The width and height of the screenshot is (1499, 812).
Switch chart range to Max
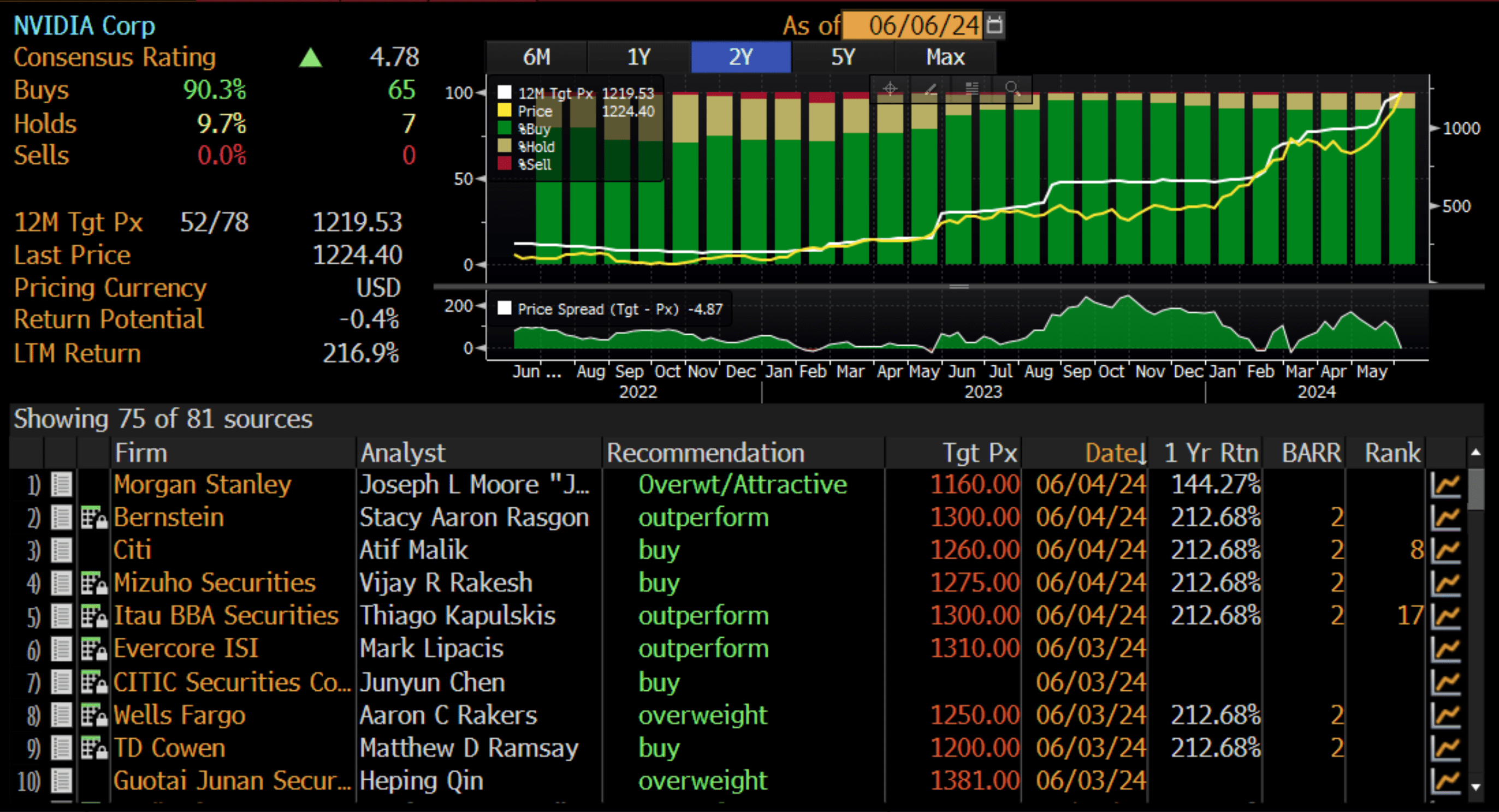tap(946, 57)
